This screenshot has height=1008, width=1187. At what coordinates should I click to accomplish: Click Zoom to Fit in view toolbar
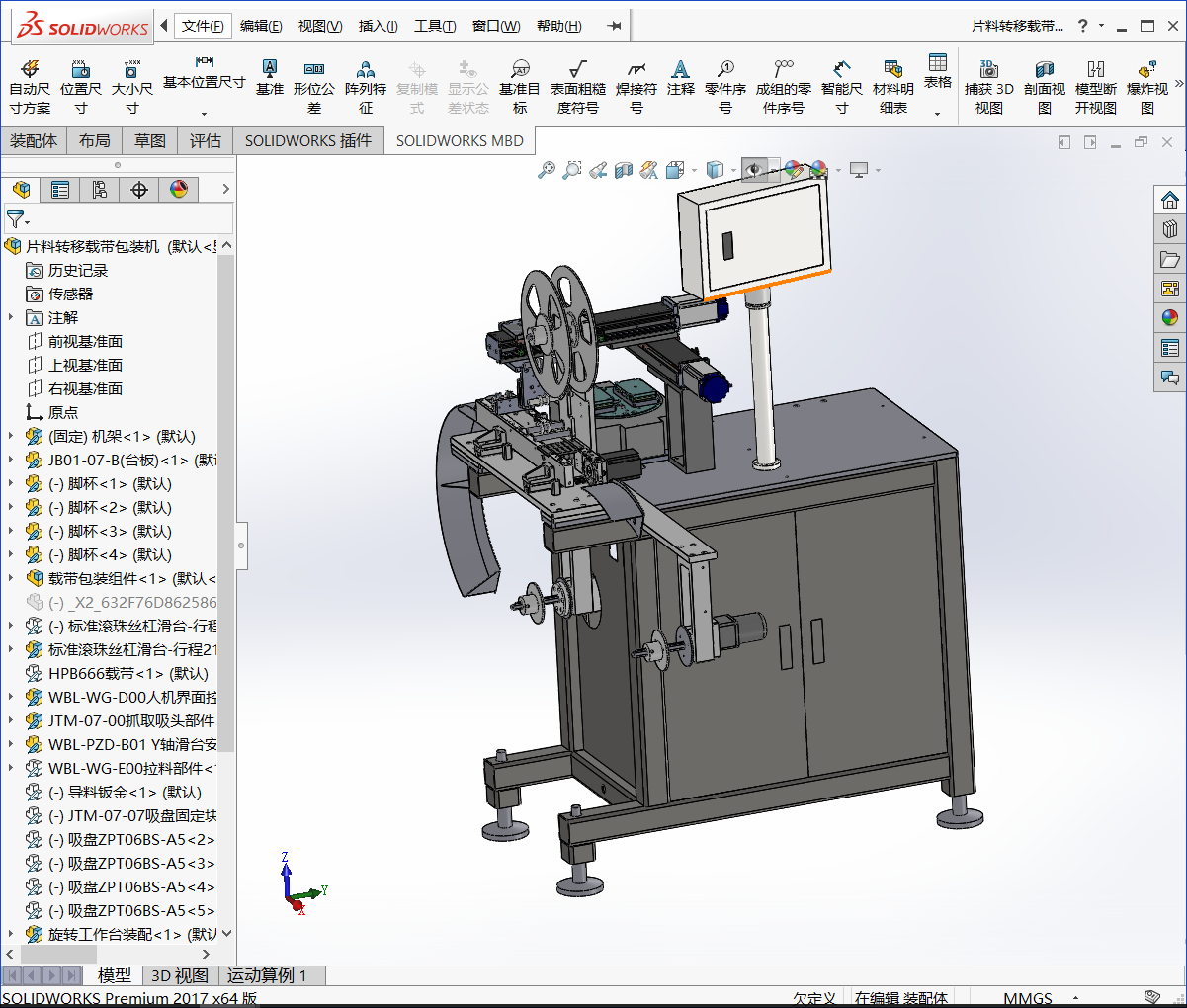click(547, 170)
